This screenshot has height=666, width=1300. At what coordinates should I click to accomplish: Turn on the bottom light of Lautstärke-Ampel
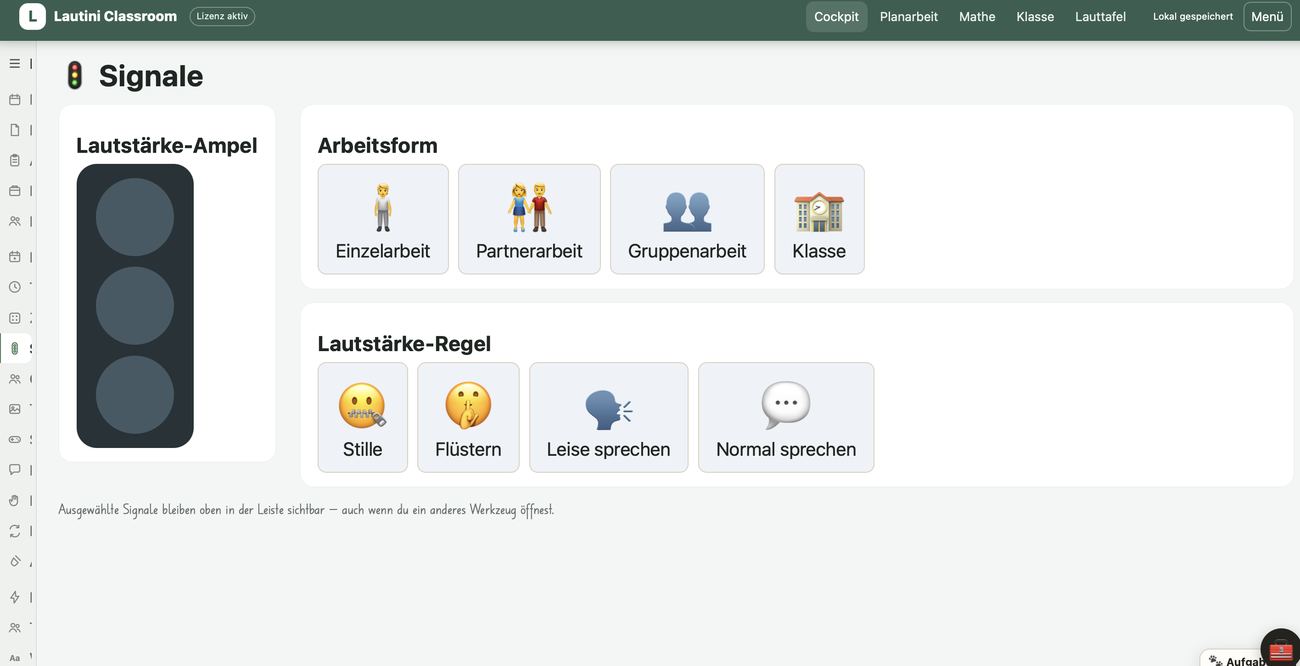tap(135, 395)
